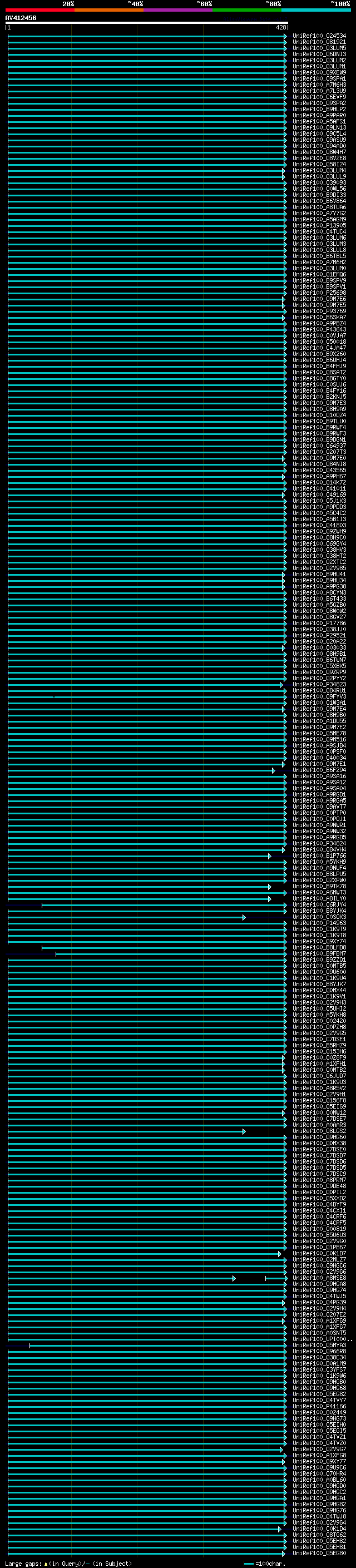Select the alignment bar for UniRef100_O24534

[x=147, y=36]
